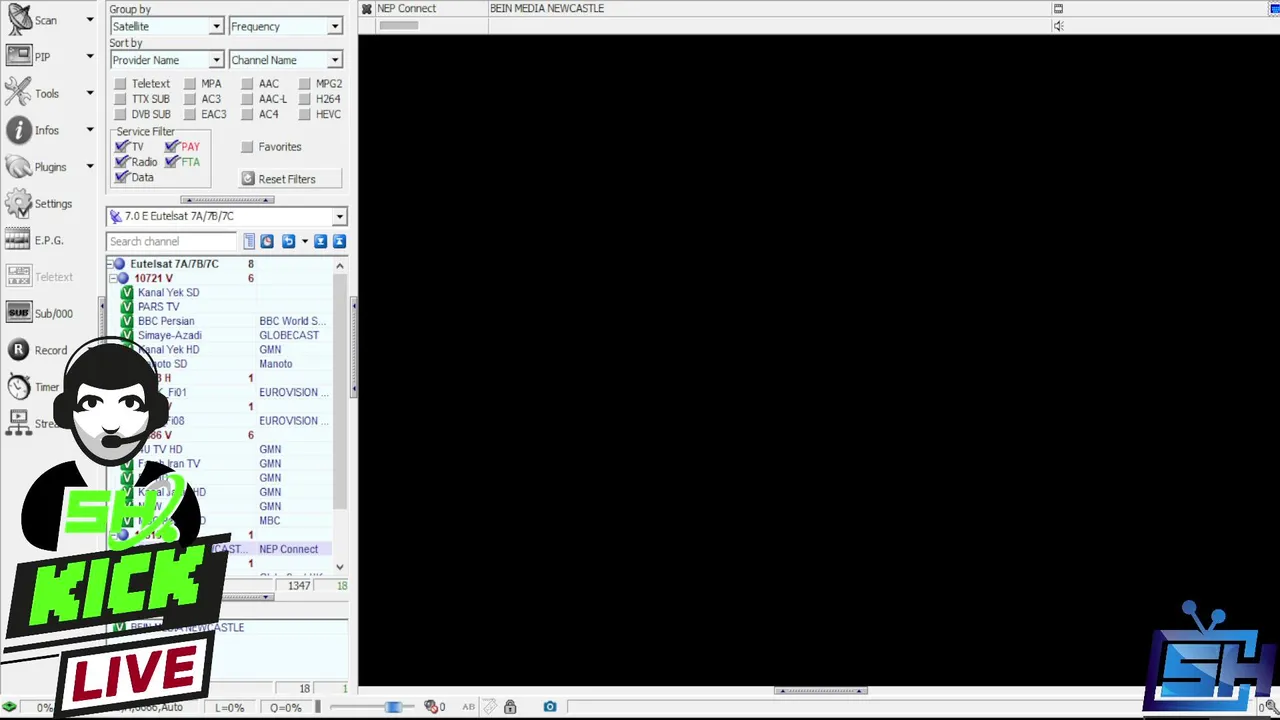Image resolution: width=1280 pixels, height=720 pixels.
Task: Collapse the Eutelsat 7A/7B/7C tree node
Action: pos(112,264)
